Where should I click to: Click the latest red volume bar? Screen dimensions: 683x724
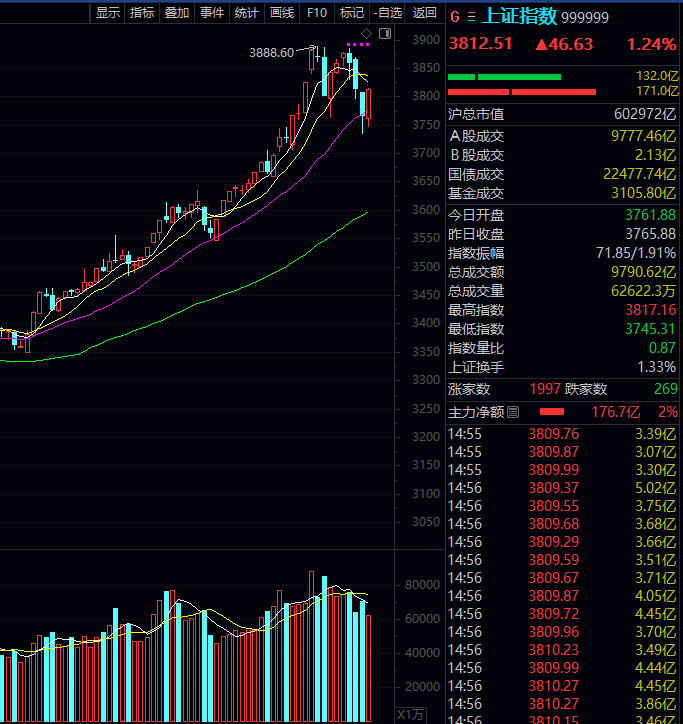[x=369, y=668]
